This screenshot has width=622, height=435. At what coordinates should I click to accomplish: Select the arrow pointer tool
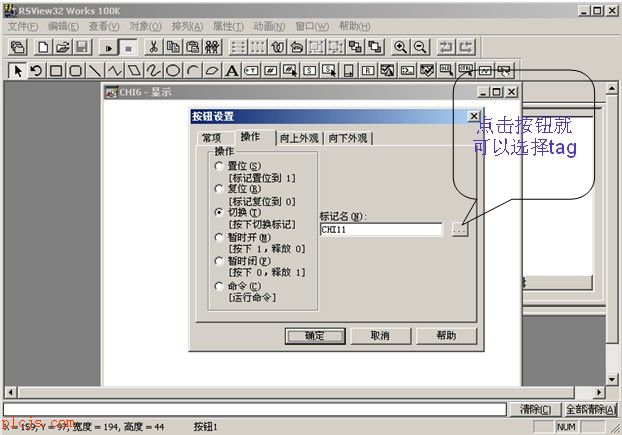click(18, 71)
